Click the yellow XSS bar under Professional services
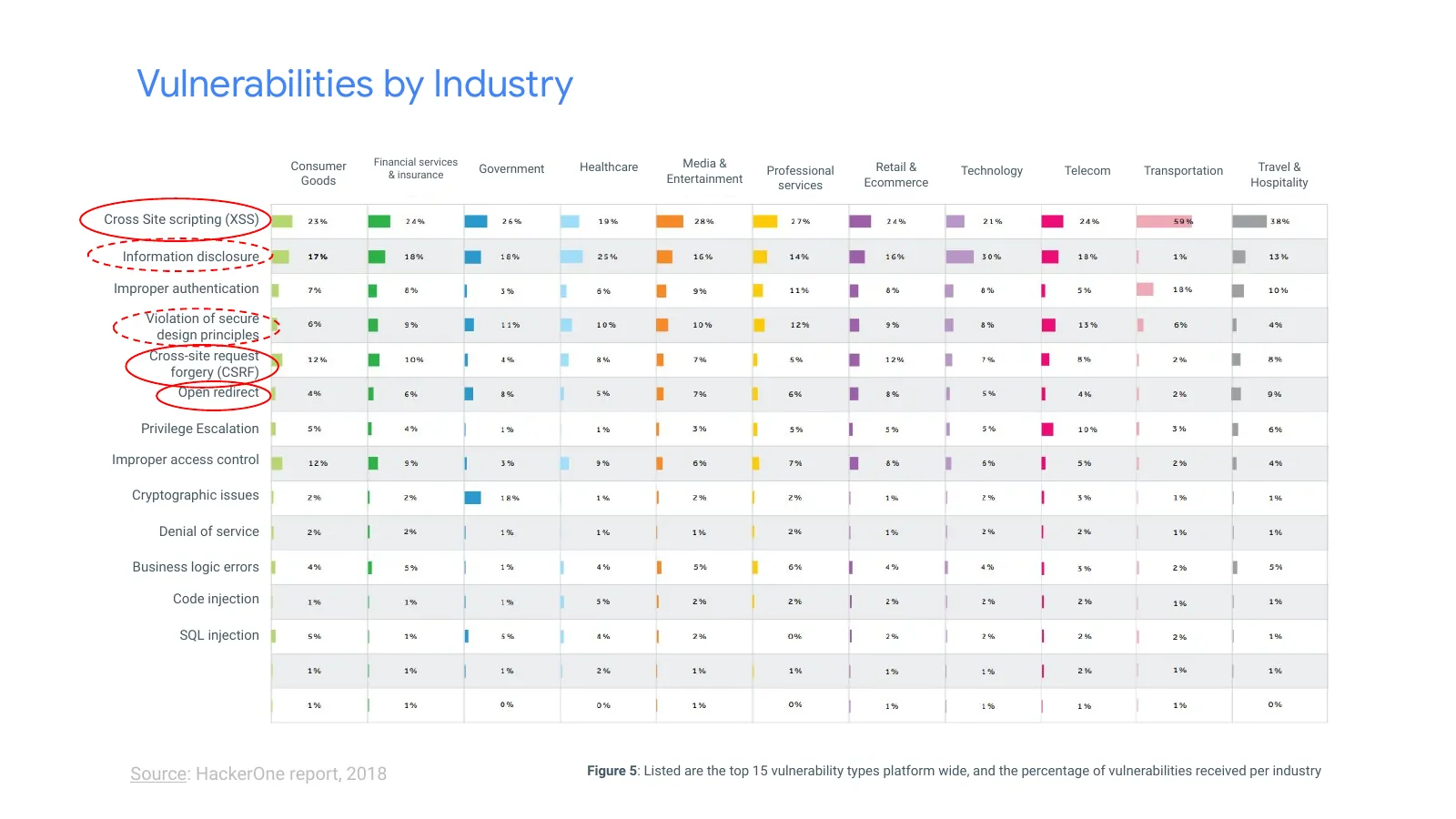The image size is (1456, 819). (x=765, y=221)
